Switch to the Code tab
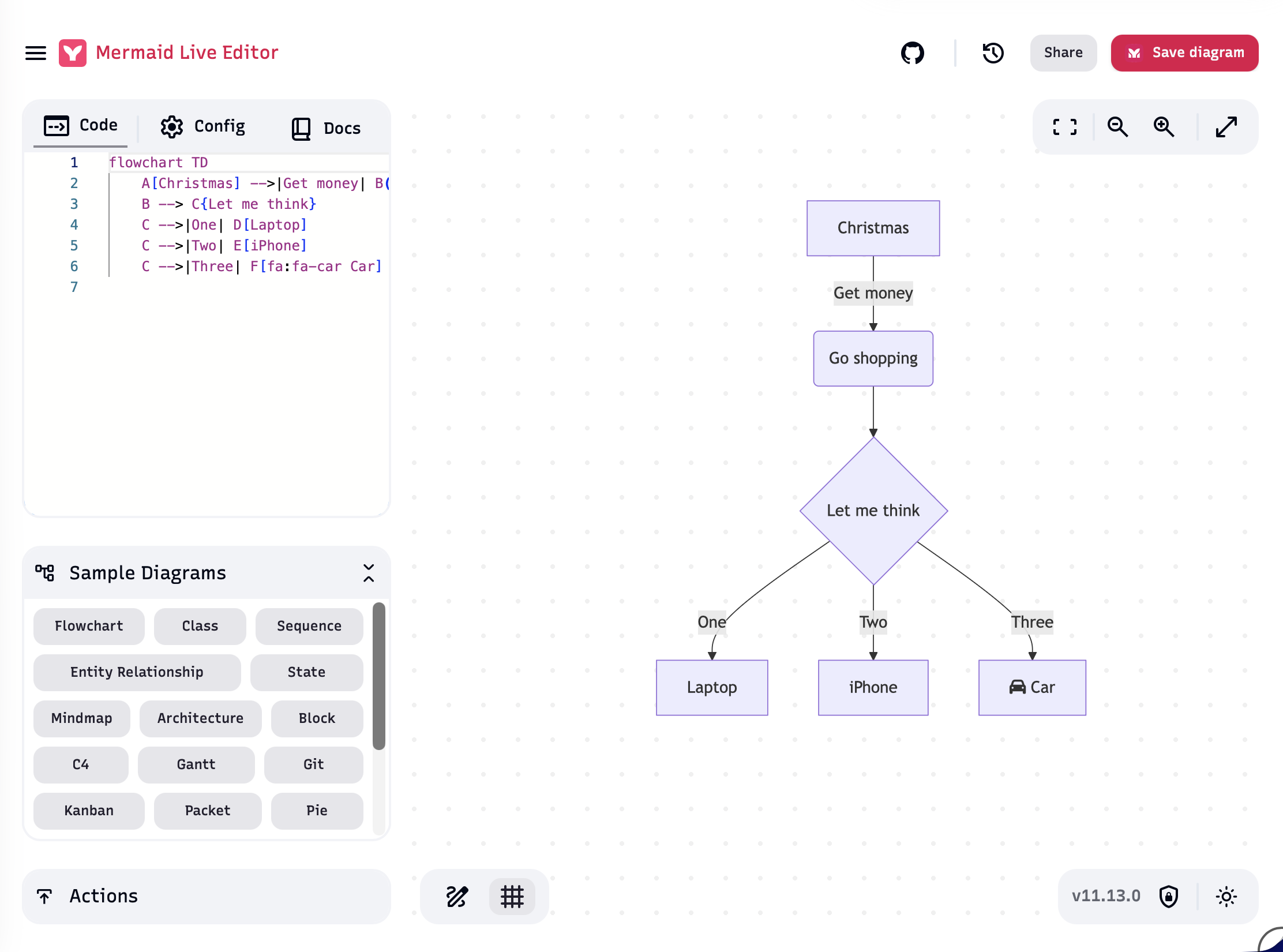The height and width of the screenshot is (952, 1283). pos(81,125)
